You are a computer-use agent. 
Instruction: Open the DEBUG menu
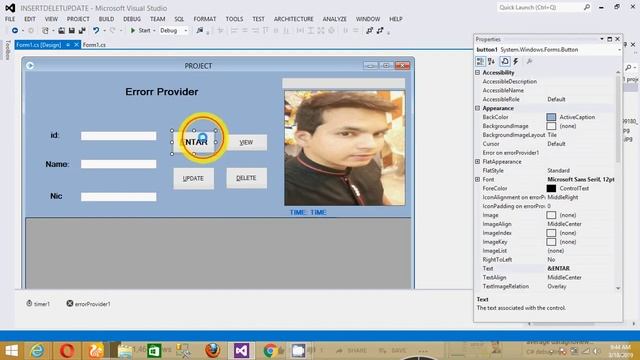pos(132,19)
